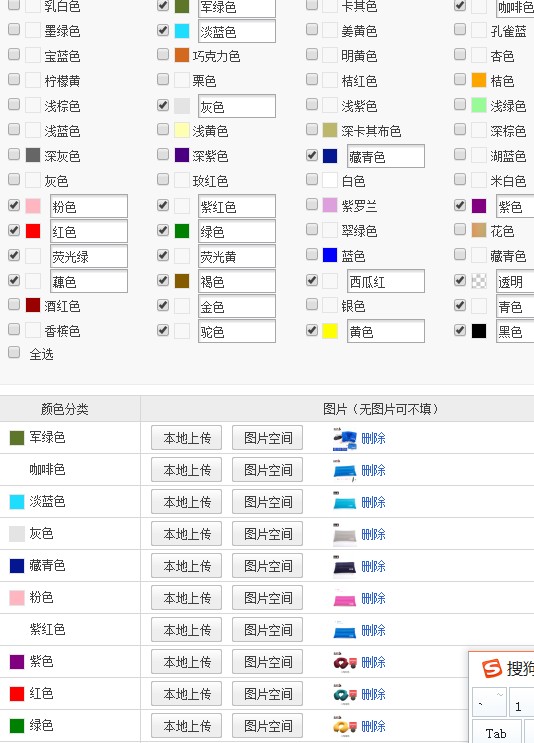Viewport: 534px width, 743px height.
Task: Click the Tab key on virtual keyboard
Action: click(x=496, y=732)
